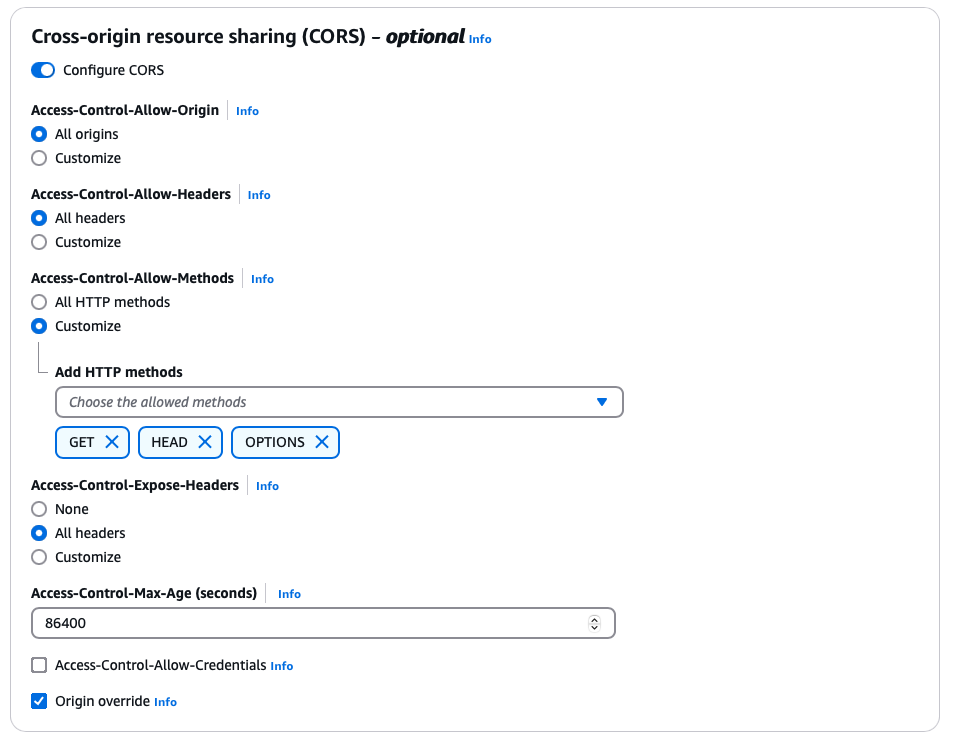The height and width of the screenshot is (741, 956).
Task: Remove the HEAD method tag
Action: click(x=205, y=442)
